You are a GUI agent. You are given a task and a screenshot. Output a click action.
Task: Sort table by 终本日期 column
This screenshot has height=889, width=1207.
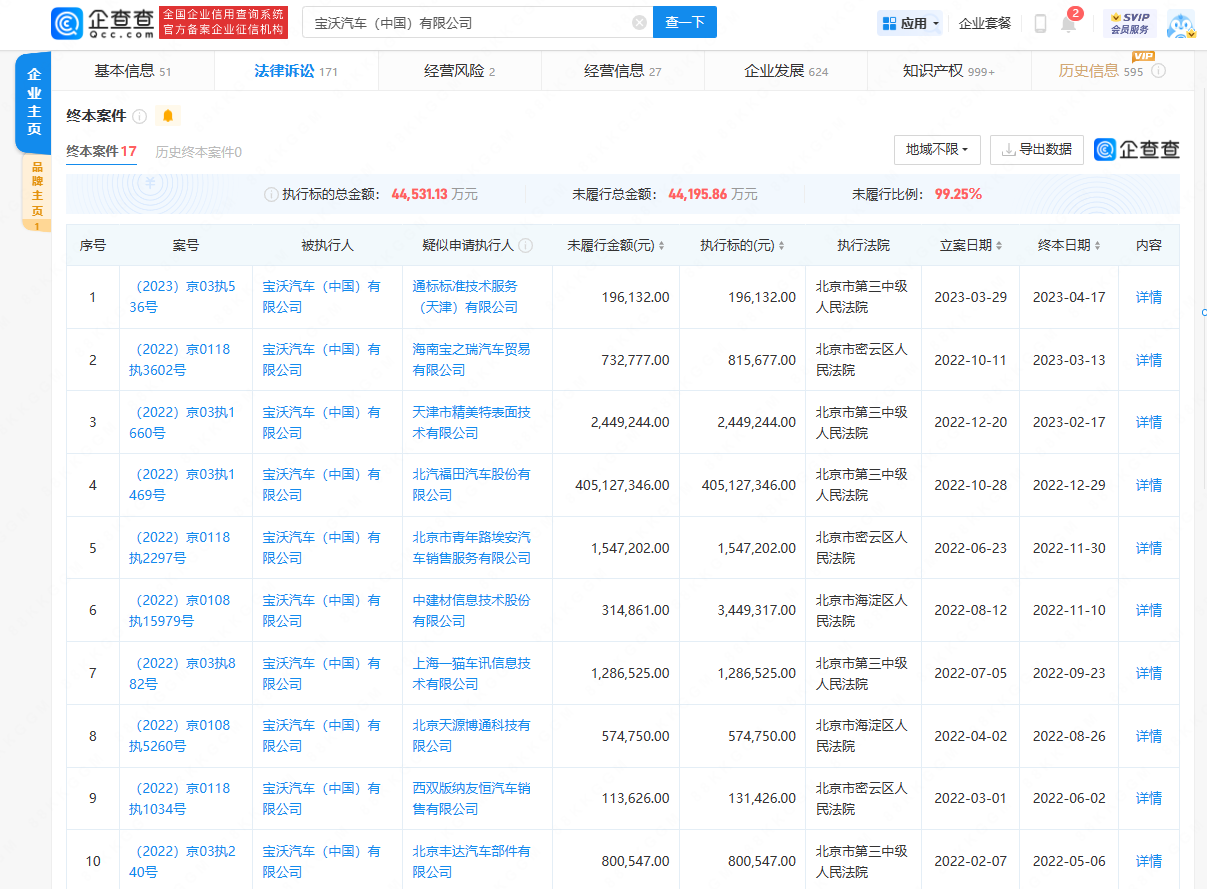pyautogui.click(x=1068, y=245)
